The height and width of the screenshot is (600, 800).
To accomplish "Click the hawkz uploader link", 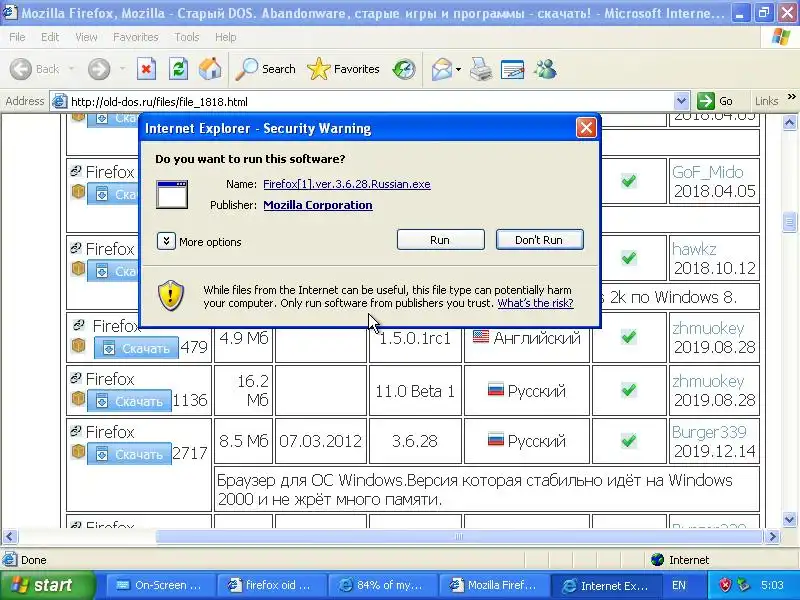I will 694,249.
